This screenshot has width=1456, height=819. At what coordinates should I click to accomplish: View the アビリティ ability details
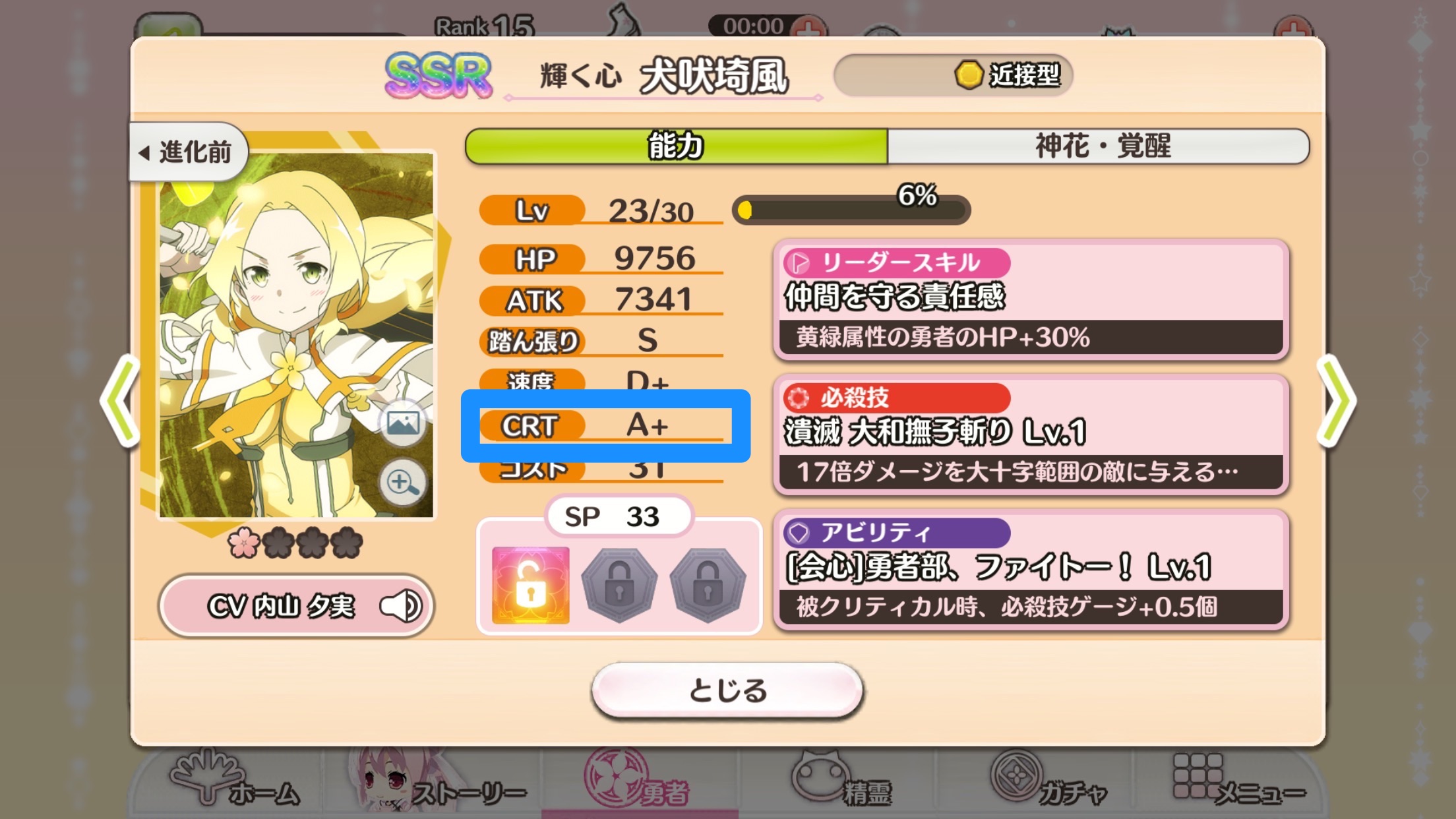tap(1031, 570)
